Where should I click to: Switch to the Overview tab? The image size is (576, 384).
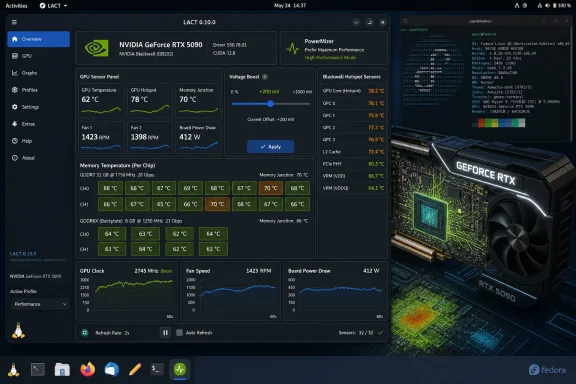point(38,39)
